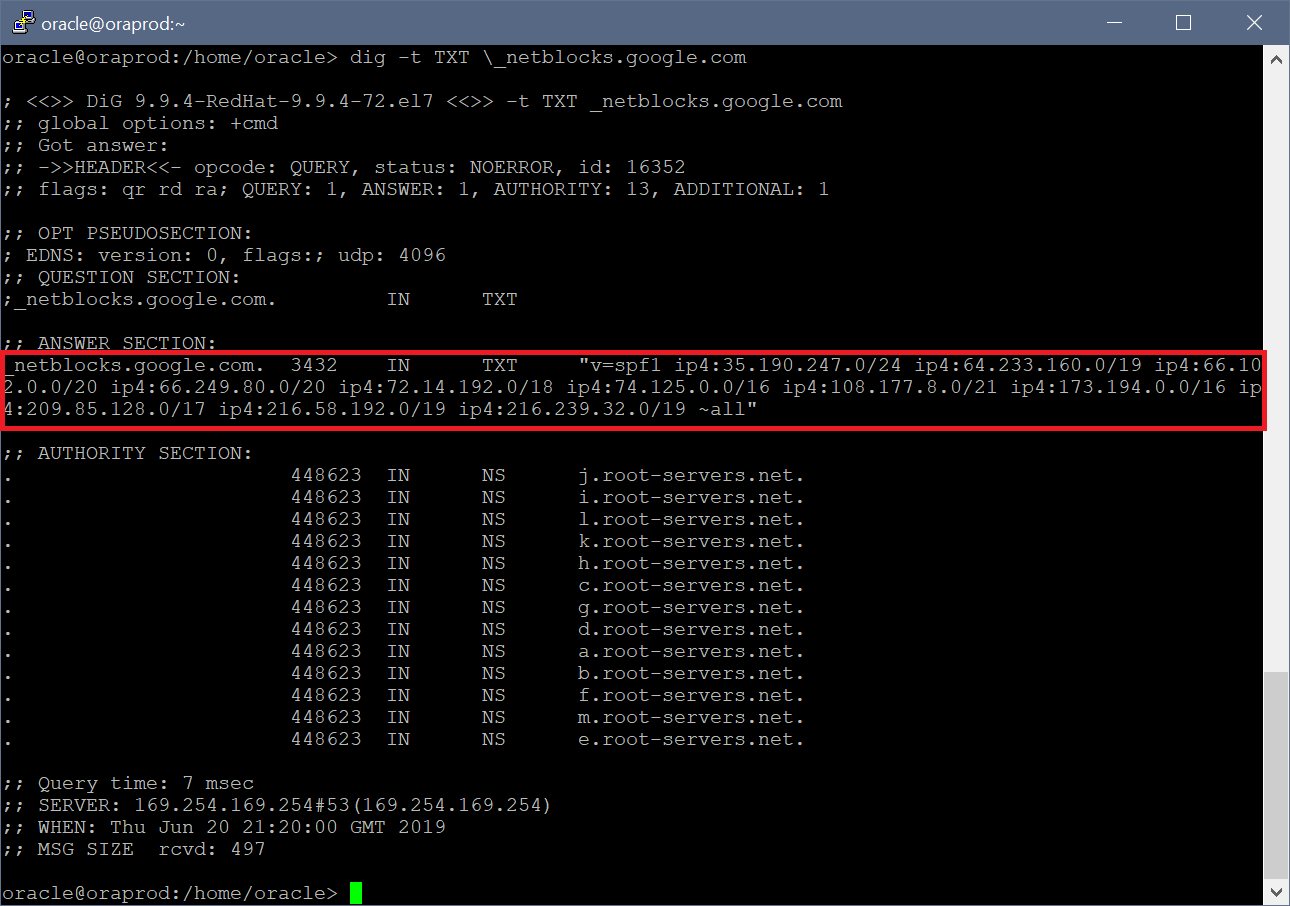Click the 'WHEN: Thu Jun 20 21:20:00' line
The height and width of the screenshot is (906, 1290).
click(224, 827)
